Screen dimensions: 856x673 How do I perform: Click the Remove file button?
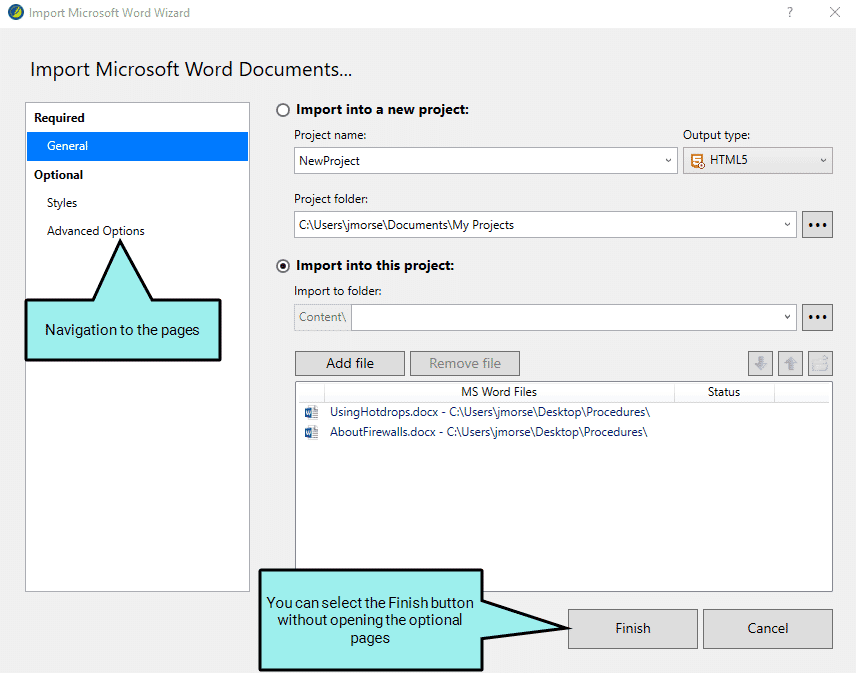pos(465,364)
